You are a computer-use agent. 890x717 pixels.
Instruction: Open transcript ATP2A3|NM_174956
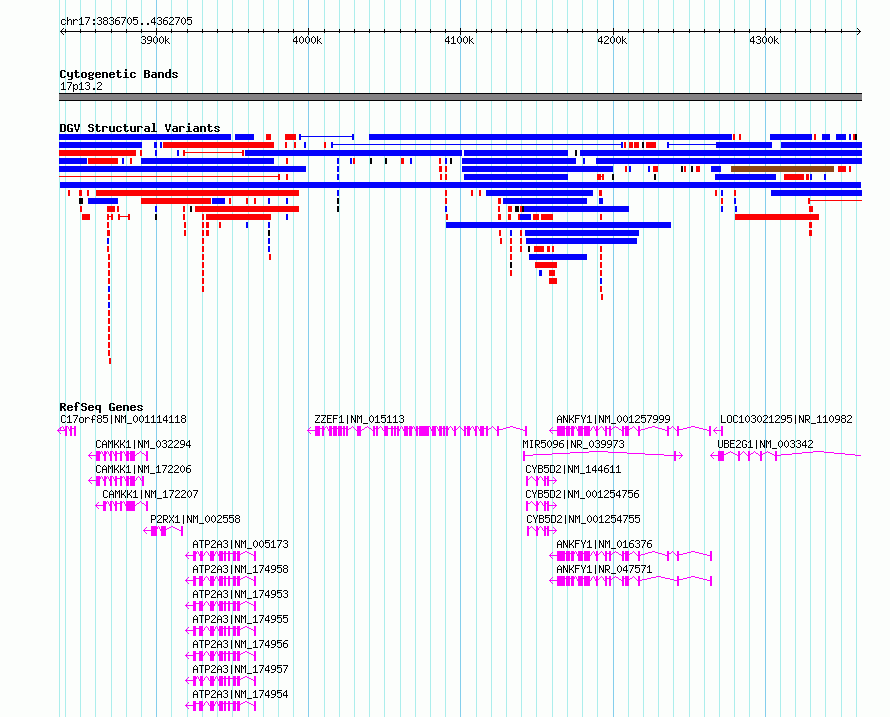(x=240, y=644)
